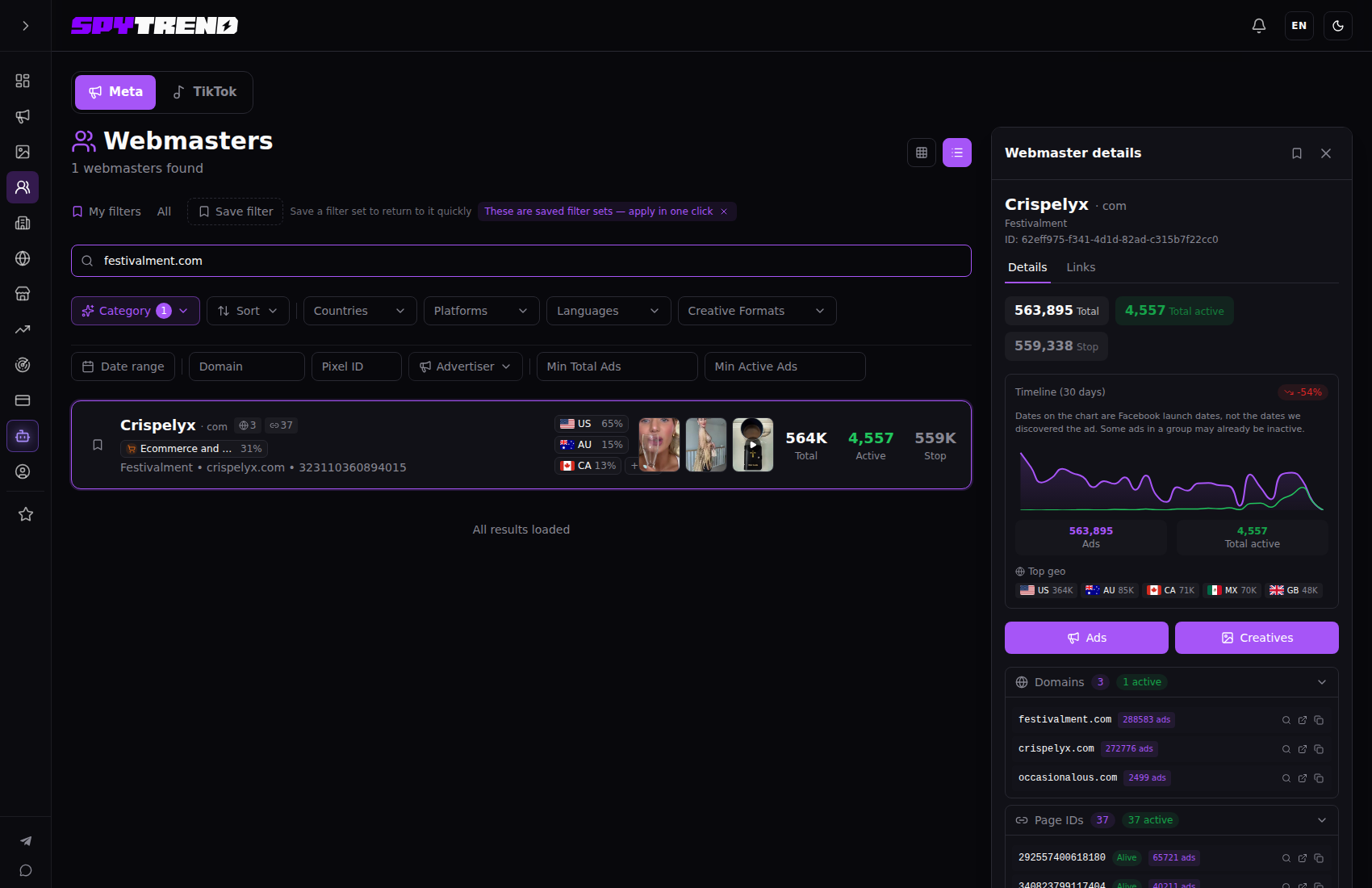
Task: Show My filters saved sets
Action: tap(107, 212)
